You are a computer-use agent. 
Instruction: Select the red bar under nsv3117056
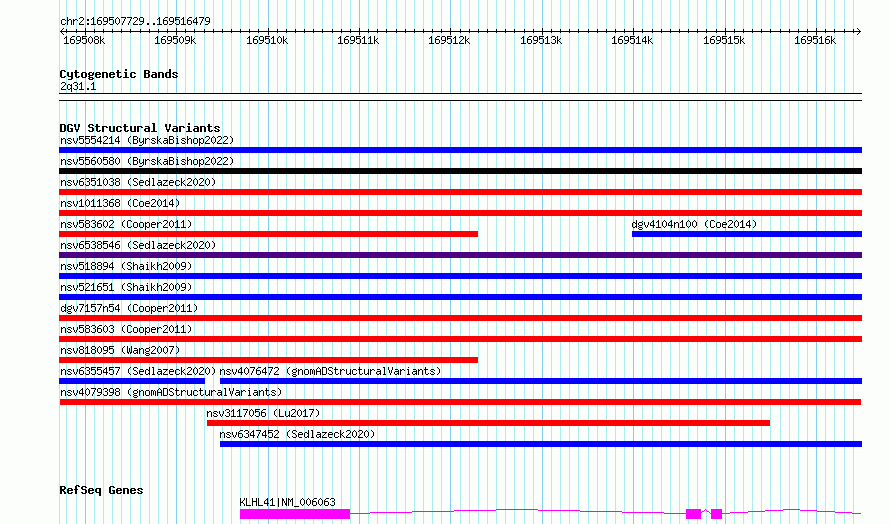coord(488,423)
